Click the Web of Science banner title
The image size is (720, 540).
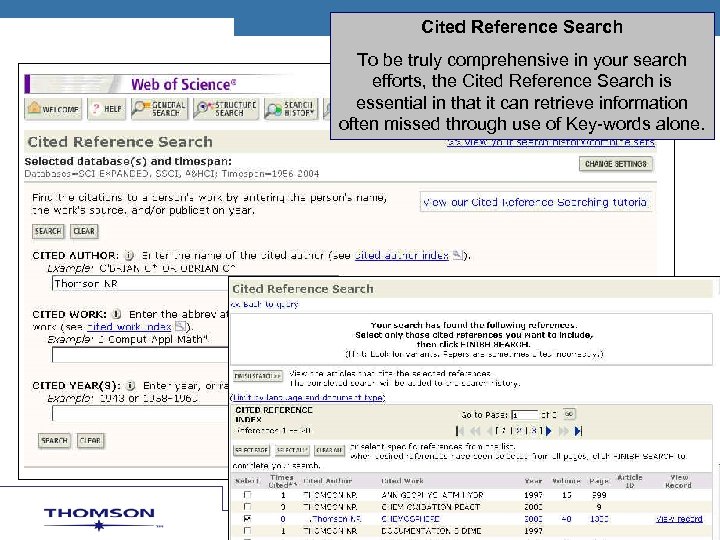pos(184,84)
